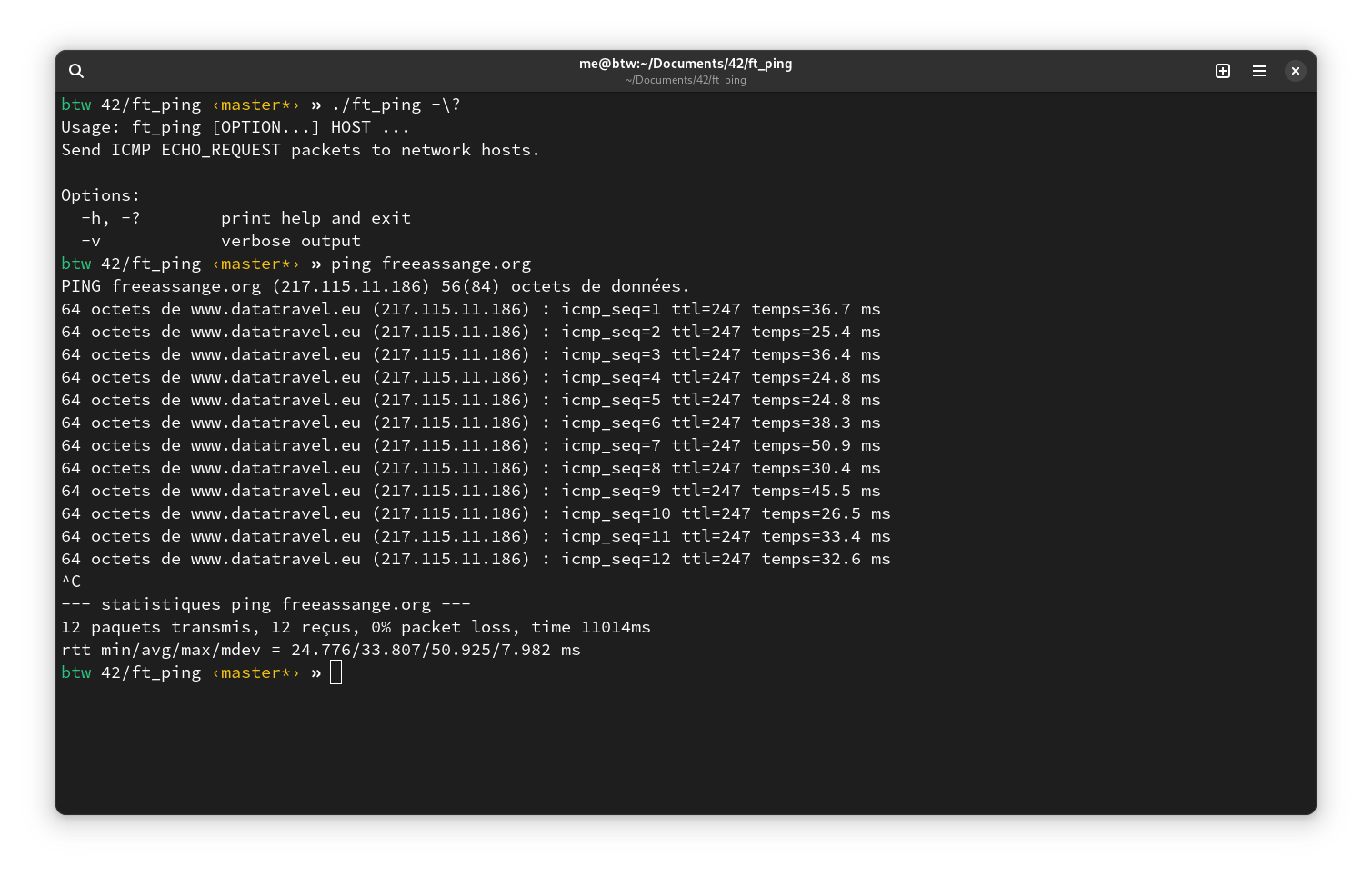The height and width of the screenshot is (876, 1372).
Task: Close the terminal window
Action: click(1296, 71)
